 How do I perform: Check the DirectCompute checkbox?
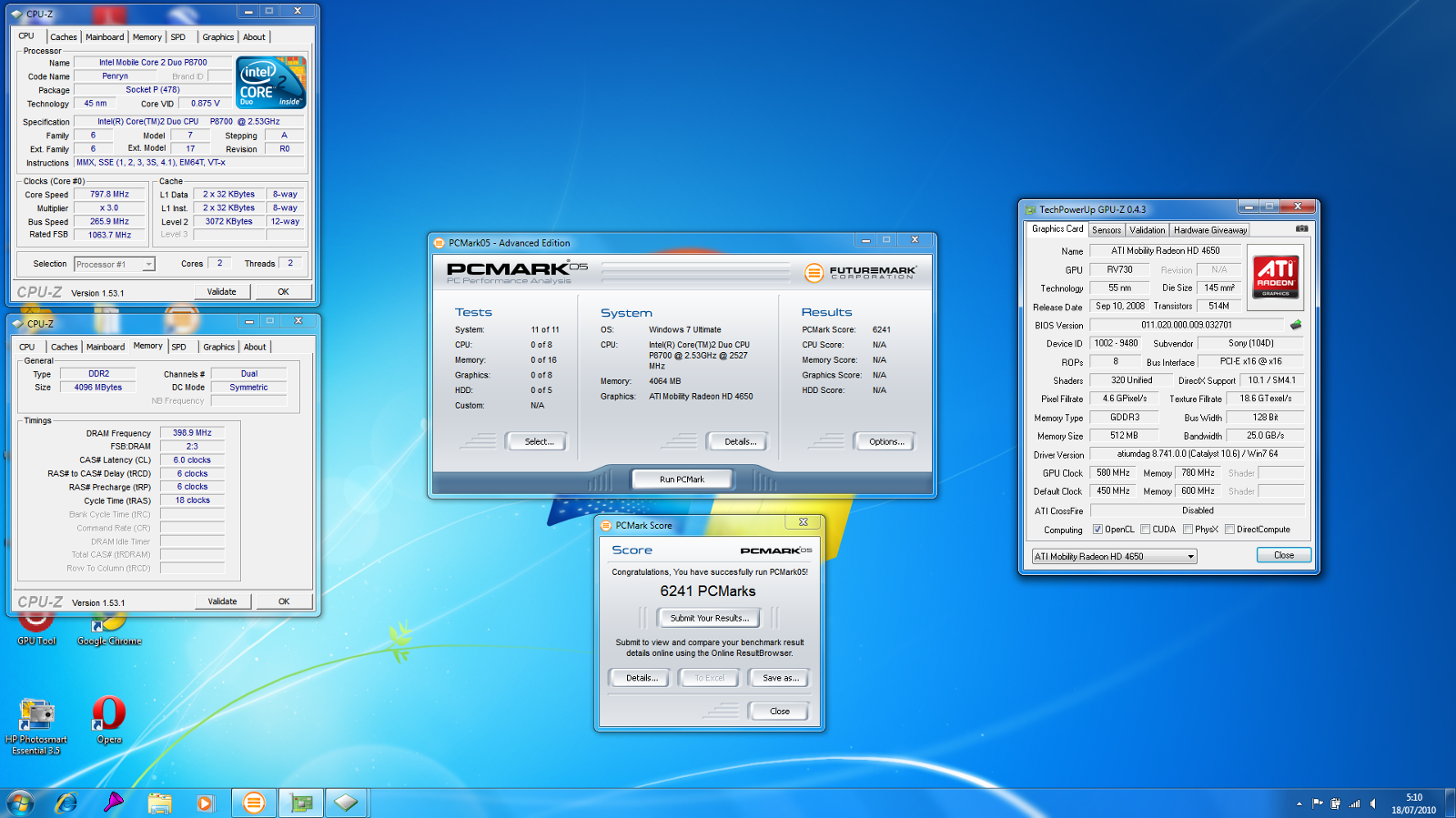pyautogui.click(x=1229, y=530)
